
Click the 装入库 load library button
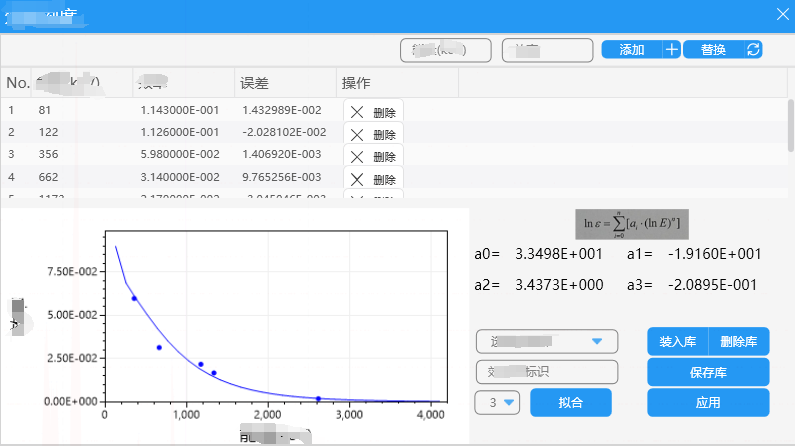[677, 342]
